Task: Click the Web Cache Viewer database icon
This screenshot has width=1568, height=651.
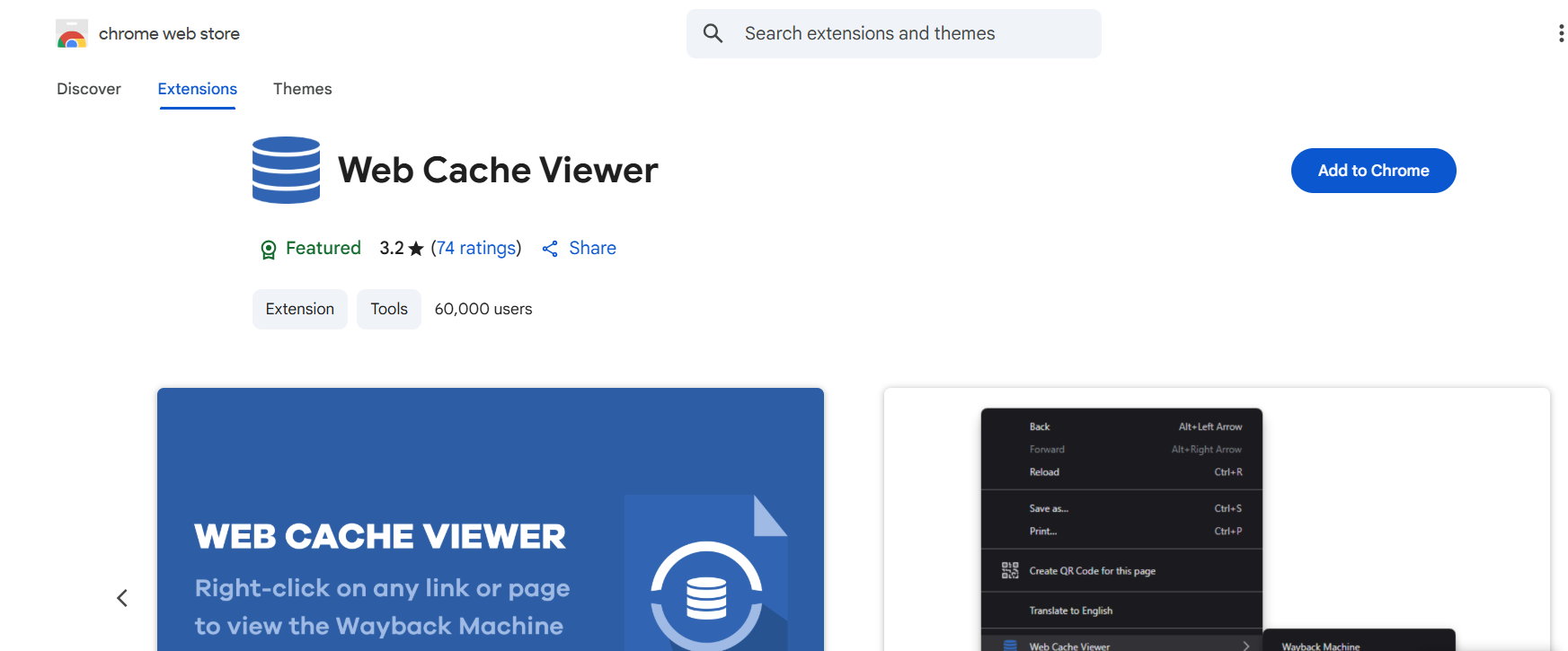Action: coord(286,170)
